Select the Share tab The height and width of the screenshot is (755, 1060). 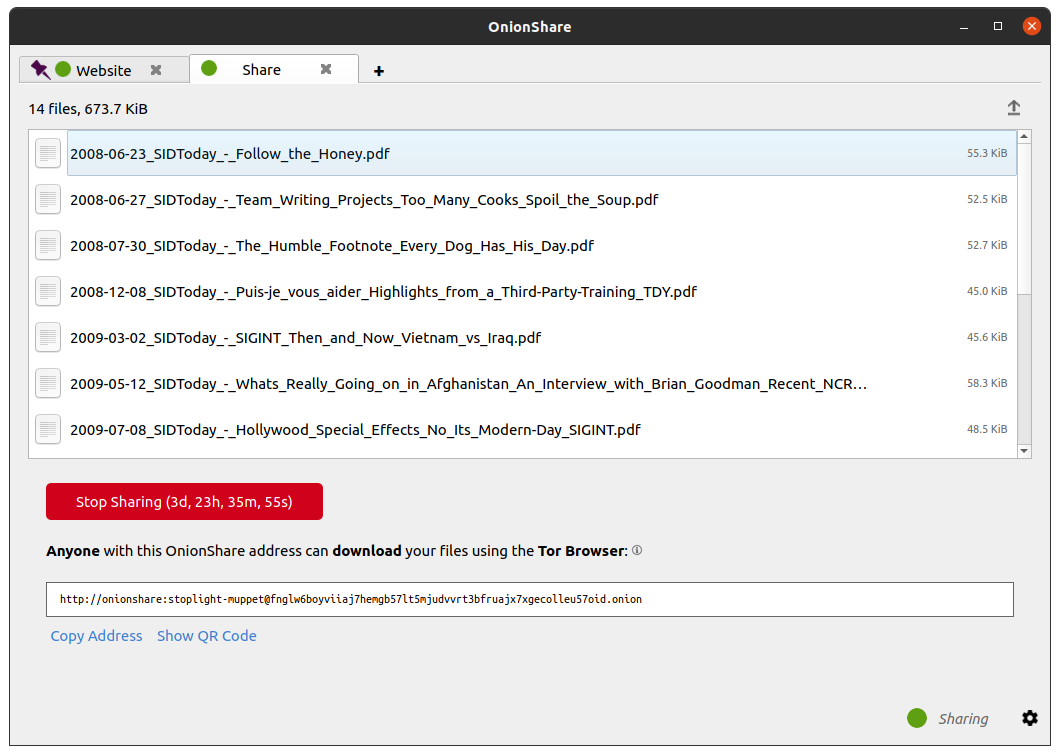[274, 69]
